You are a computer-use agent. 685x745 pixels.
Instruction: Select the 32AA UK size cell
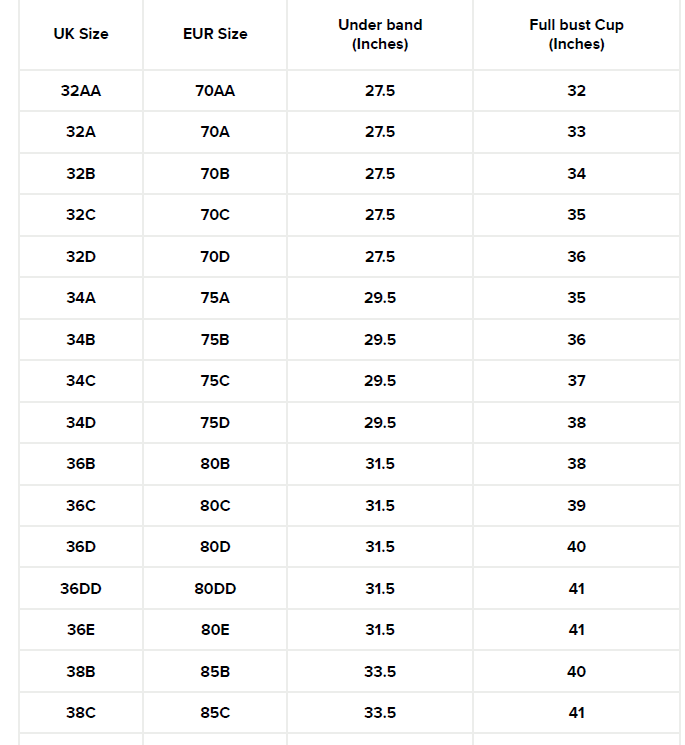click(x=81, y=91)
